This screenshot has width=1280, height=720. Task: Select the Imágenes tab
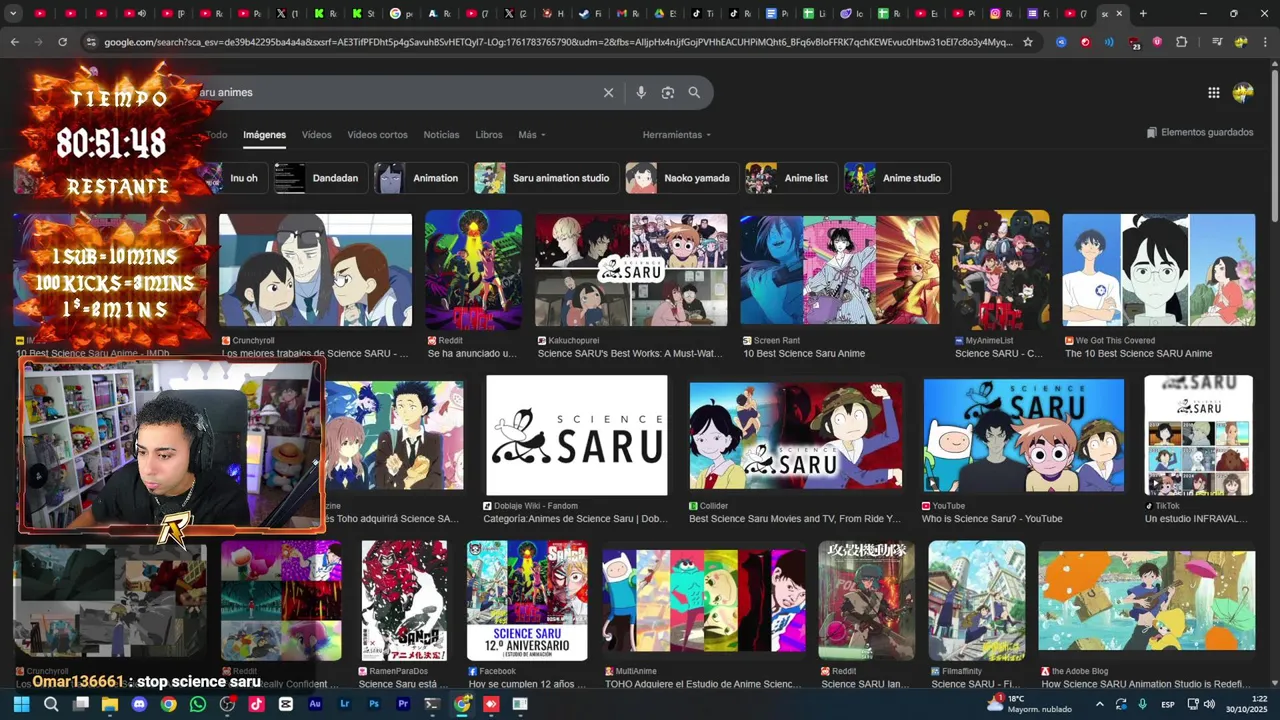[x=264, y=135]
